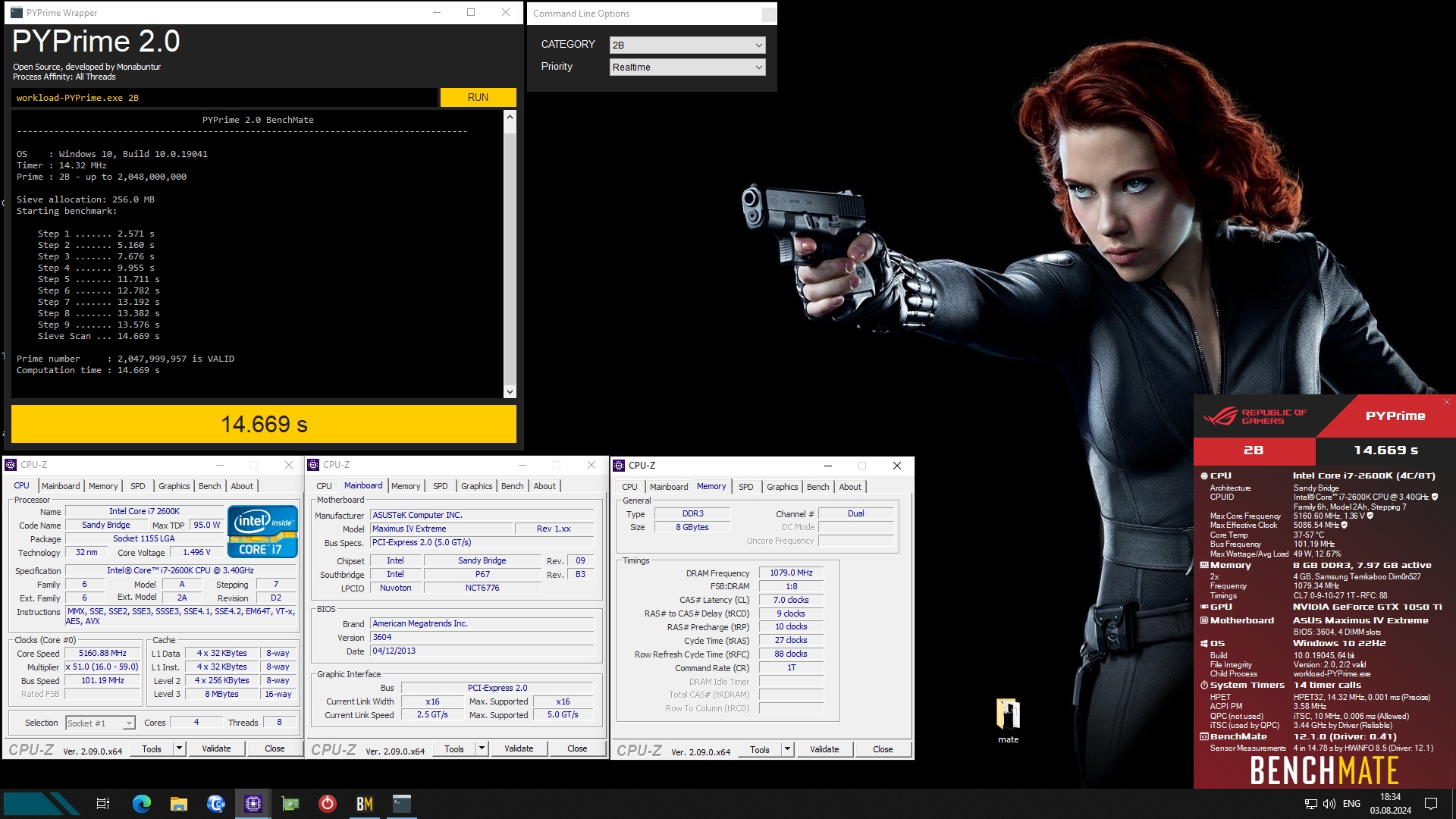Click Tools button in Memory CPU-Z window
Viewport: 1456px width, 819px height.
(x=760, y=750)
